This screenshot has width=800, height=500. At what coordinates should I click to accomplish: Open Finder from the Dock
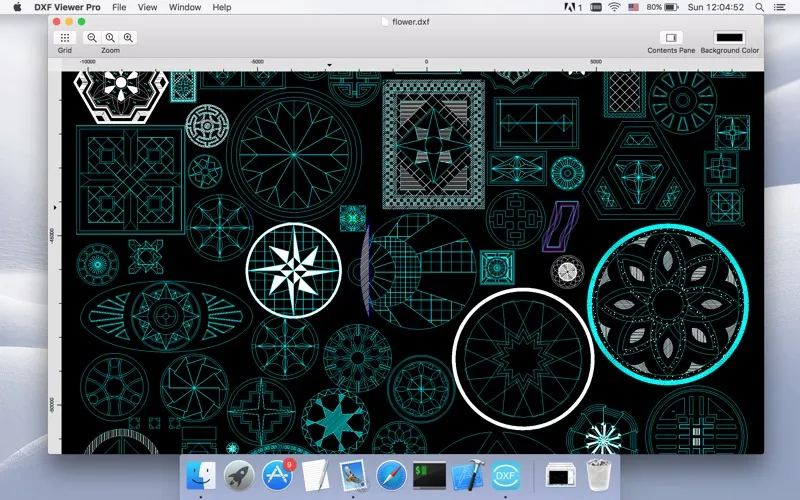click(x=201, y=475)
